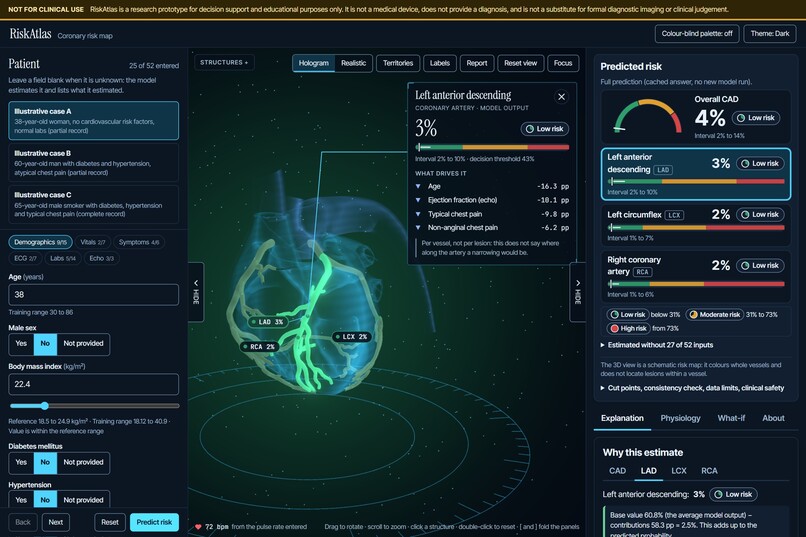Toggle the Theme: Dark button

pyautogui.click(x=770, y=34)
